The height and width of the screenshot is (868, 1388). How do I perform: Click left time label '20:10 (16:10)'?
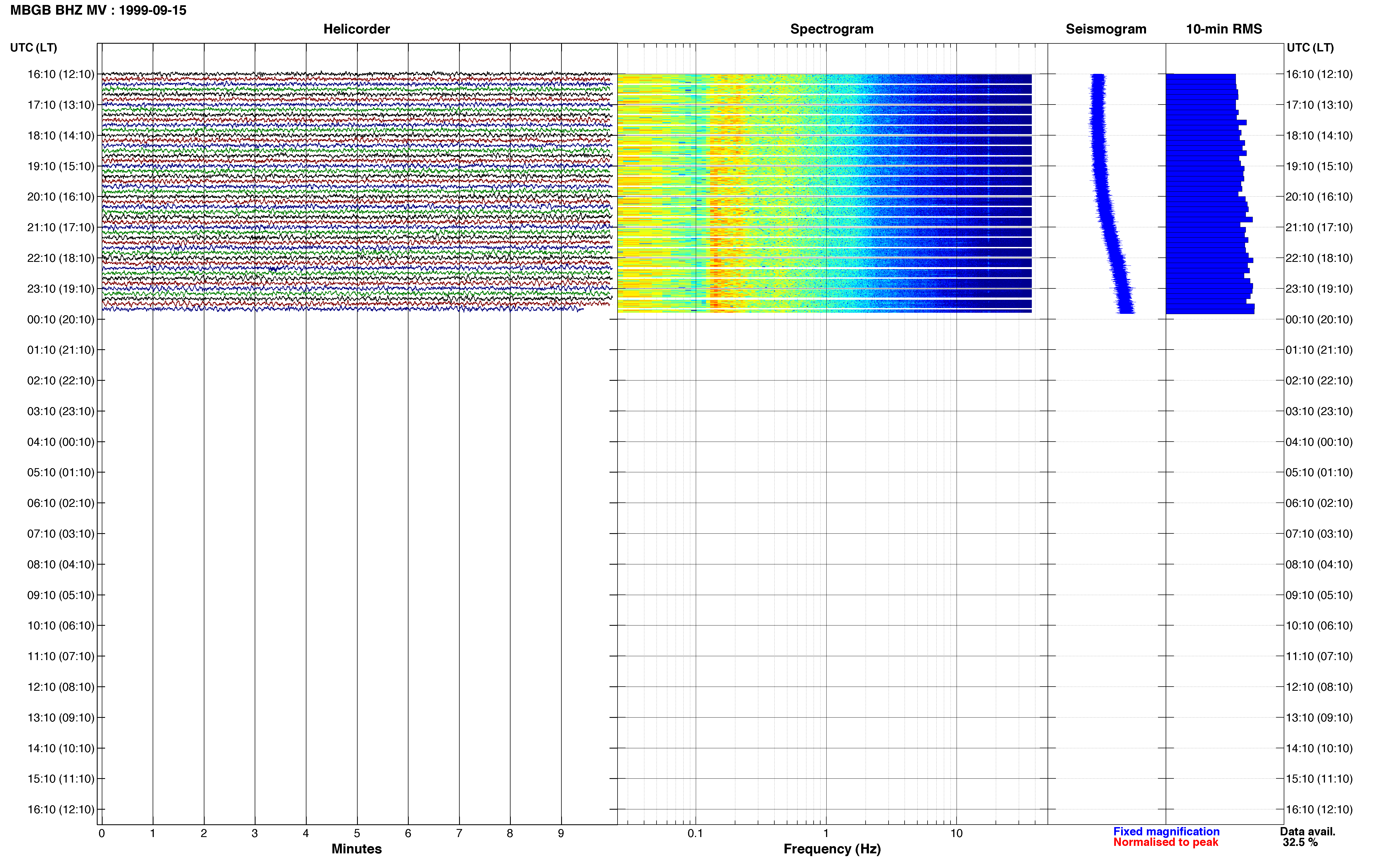pos(61,197)
